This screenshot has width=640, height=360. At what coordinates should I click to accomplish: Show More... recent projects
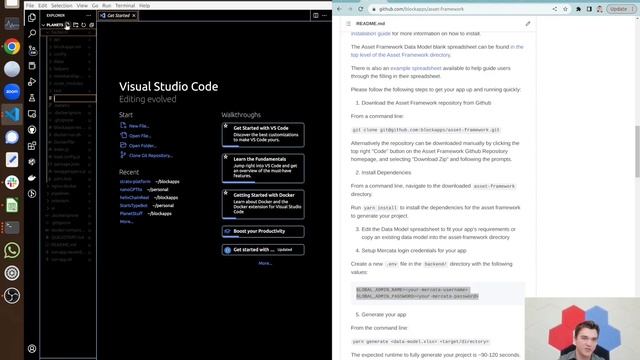coord(127,222)
